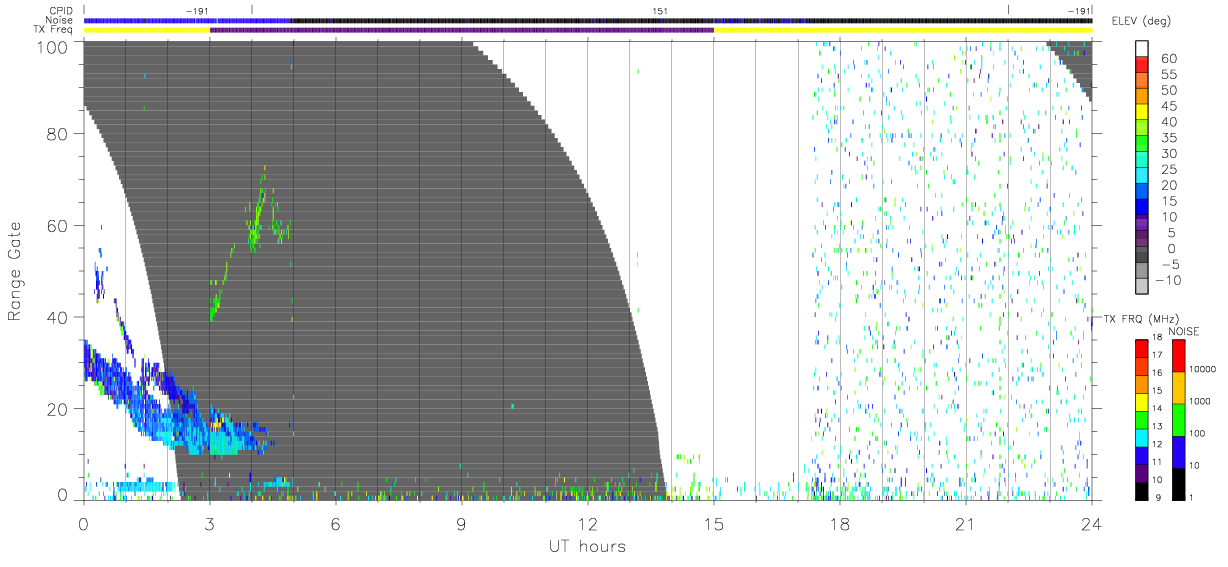Click the purple section of TX Freq strip

(462, 30)
